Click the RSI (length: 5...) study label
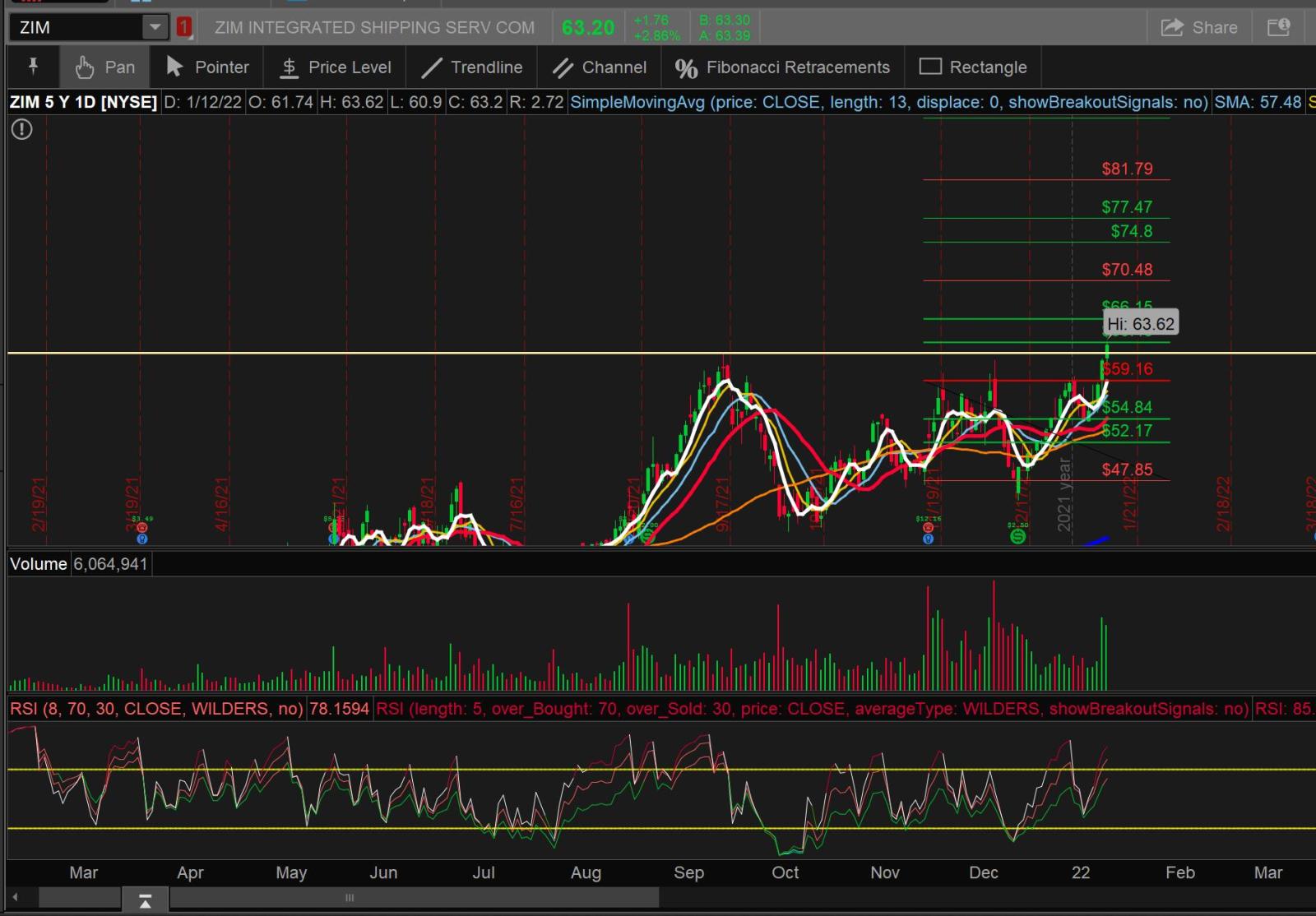 coord(813,709)
